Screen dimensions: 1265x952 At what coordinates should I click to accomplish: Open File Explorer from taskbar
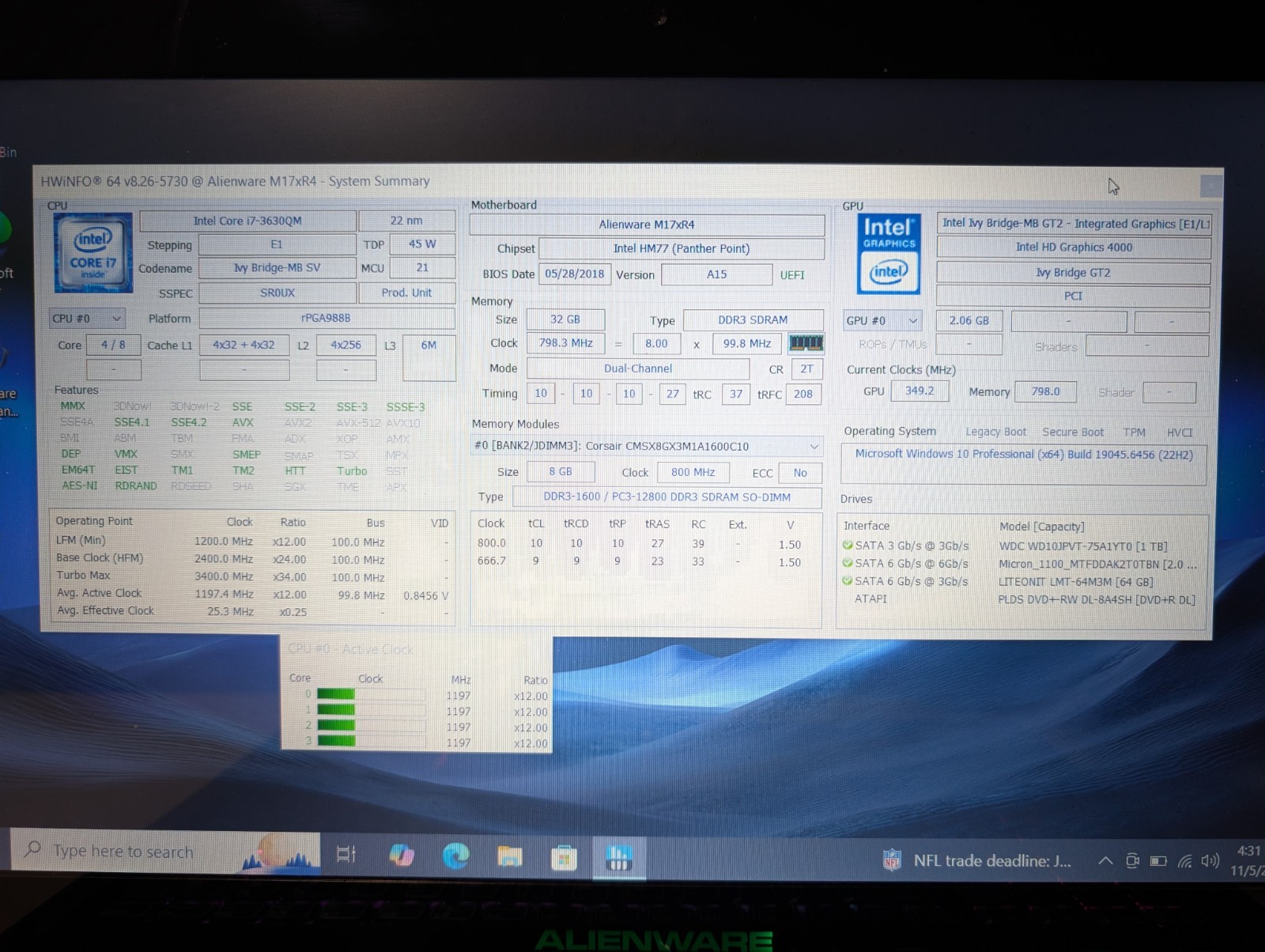click(510, 856)
